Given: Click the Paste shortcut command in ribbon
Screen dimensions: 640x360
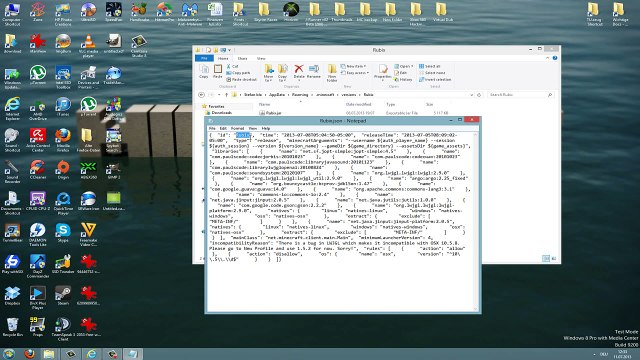Looking at the screenshot, I should pyautogui.click(x=242, y=80).
